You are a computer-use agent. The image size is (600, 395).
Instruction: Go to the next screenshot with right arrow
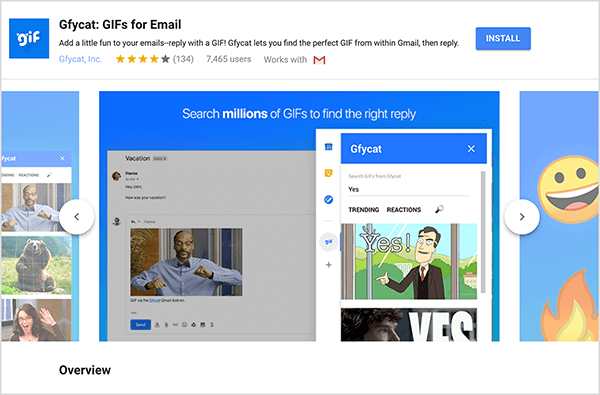coord(522,217)
